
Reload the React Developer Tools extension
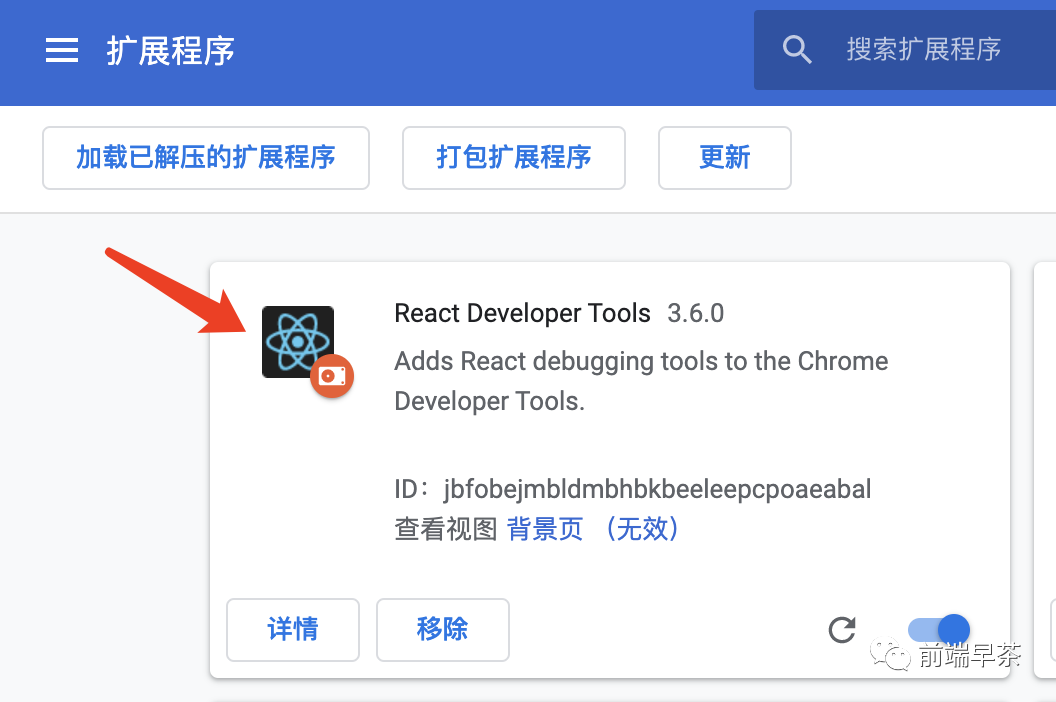[x=842, y=630]
